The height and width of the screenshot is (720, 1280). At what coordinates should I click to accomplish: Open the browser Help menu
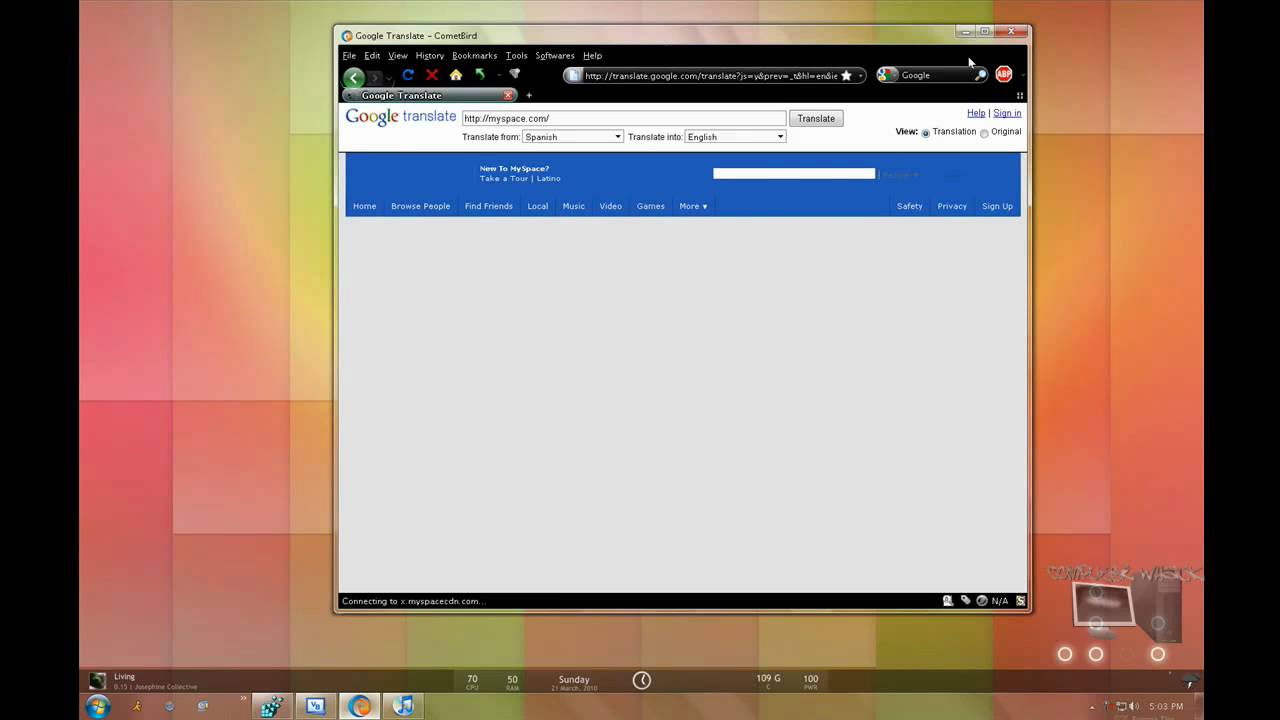coord(592,56)
